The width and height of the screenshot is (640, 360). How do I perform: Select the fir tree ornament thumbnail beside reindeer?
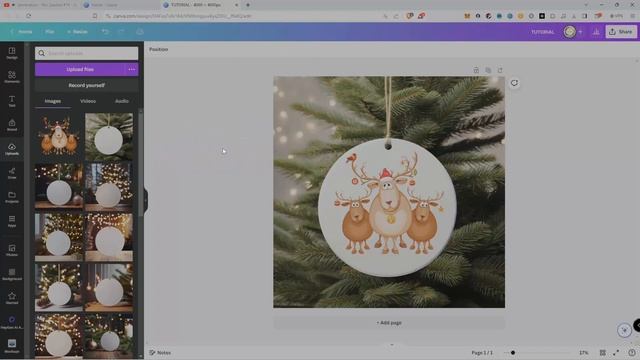tap(109, 137)
